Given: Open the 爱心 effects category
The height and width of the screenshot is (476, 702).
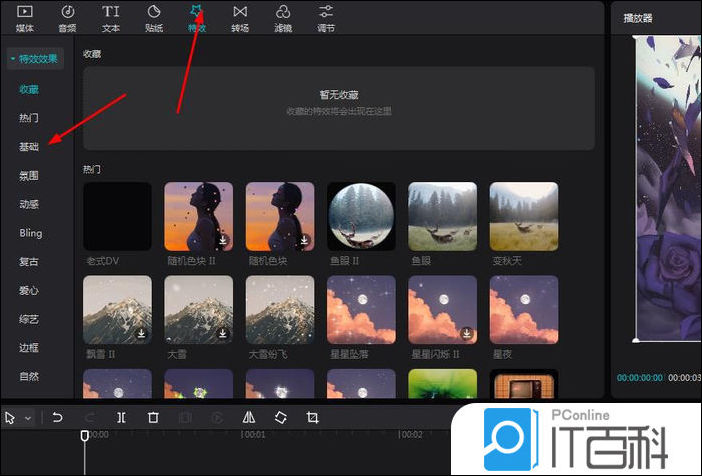Looking at the screenshot, I should [x=29, y=290].
